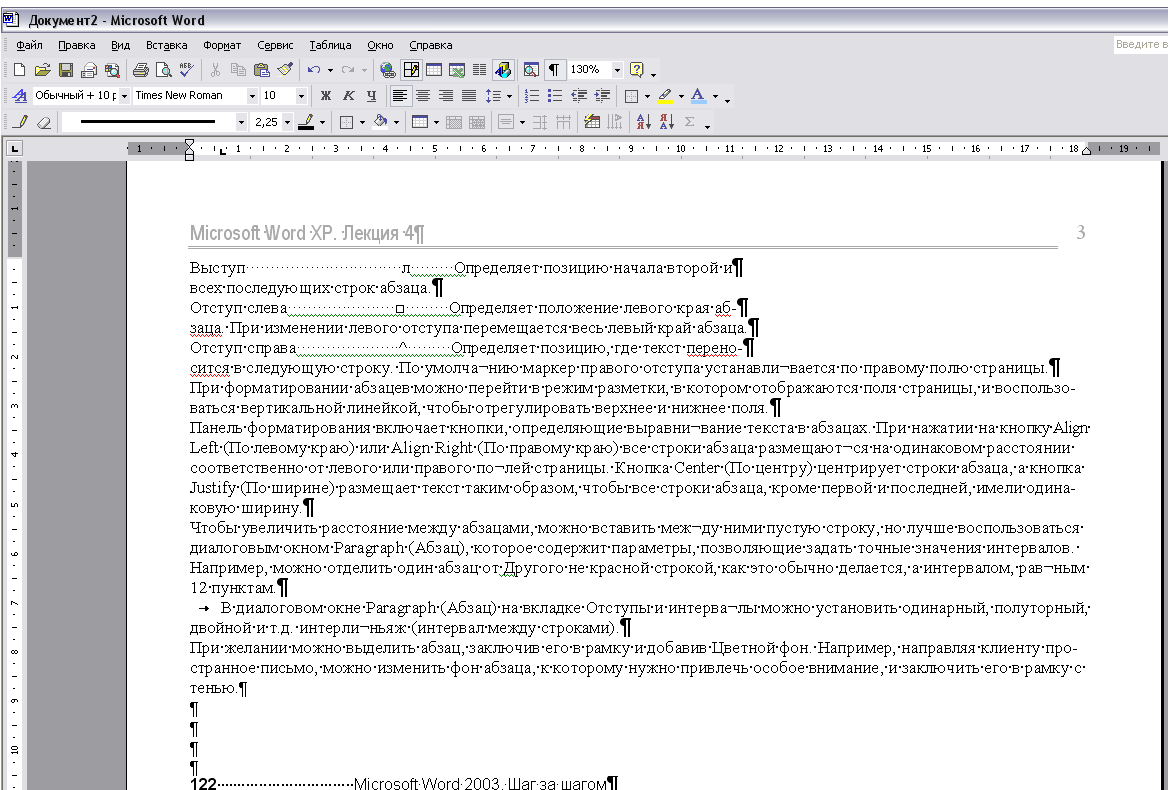
Task: Create a numbered list
Action: point(531,95)
